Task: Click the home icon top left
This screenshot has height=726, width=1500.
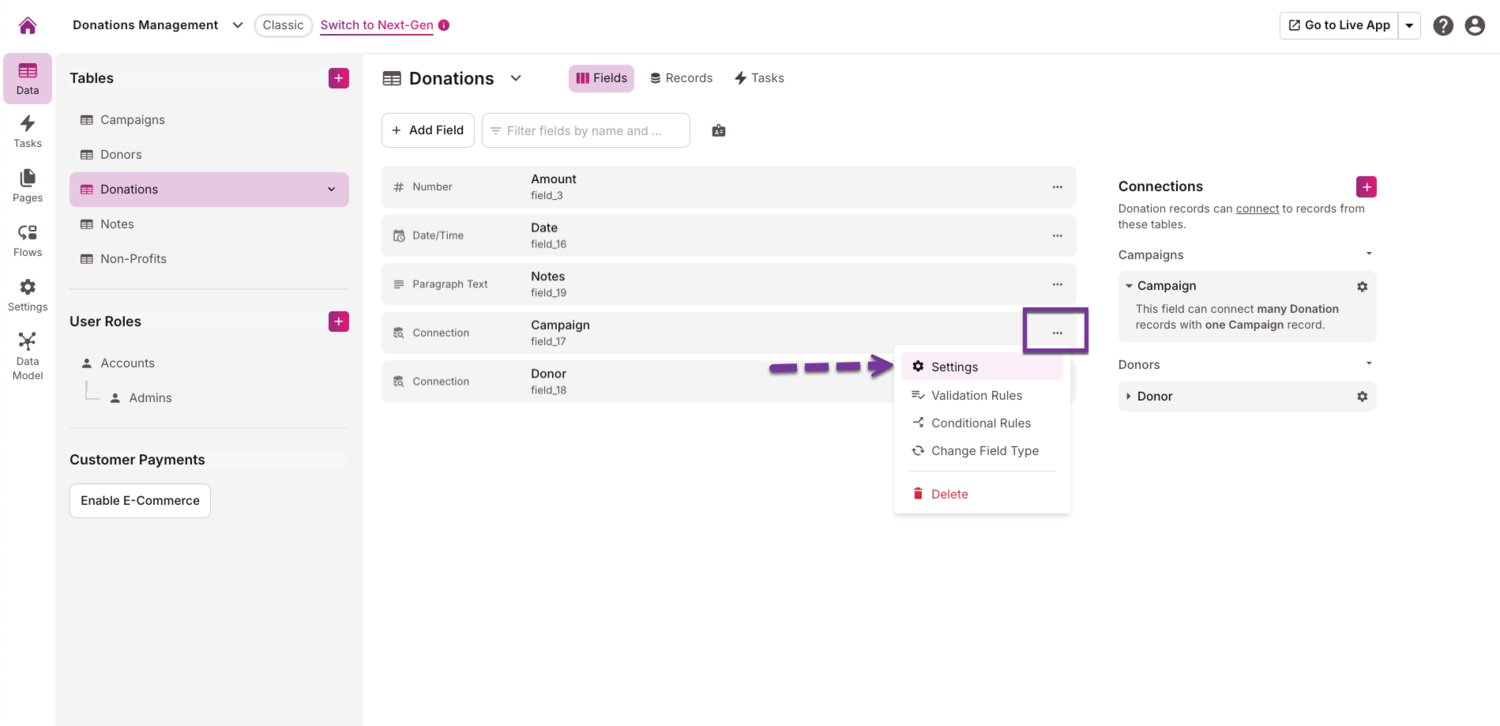Action: 27,24
